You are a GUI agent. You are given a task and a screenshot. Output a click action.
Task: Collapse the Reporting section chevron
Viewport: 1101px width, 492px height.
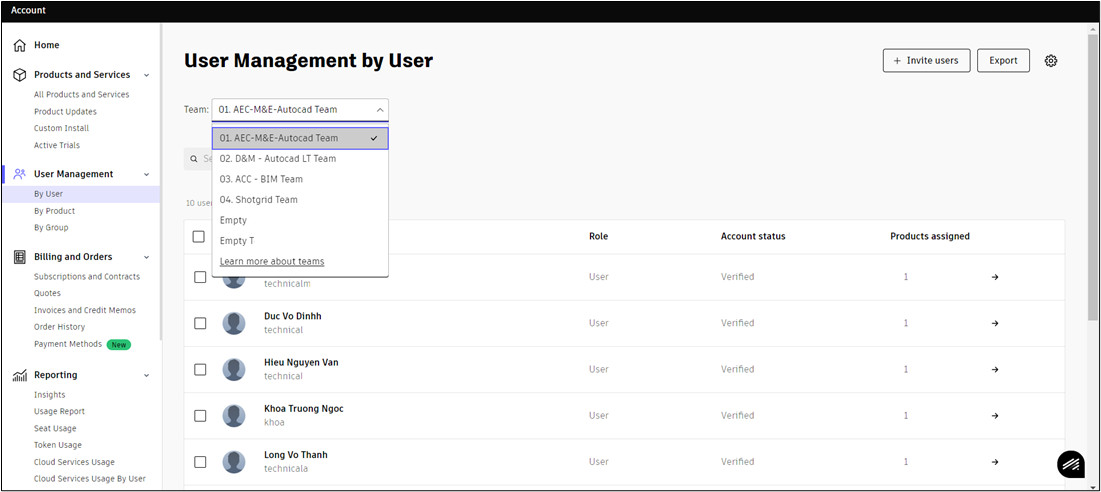point(147,375)
